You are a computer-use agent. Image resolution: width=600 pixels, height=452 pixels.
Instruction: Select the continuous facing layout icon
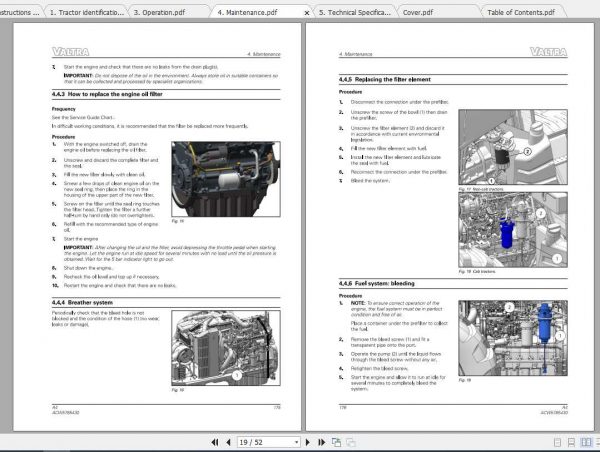click(x=597, y=442)
